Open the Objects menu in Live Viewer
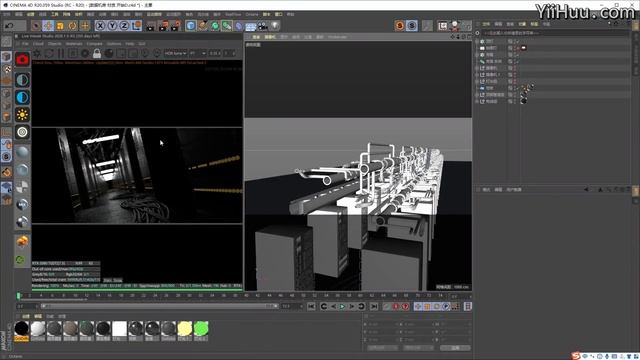 pos(55,44)
